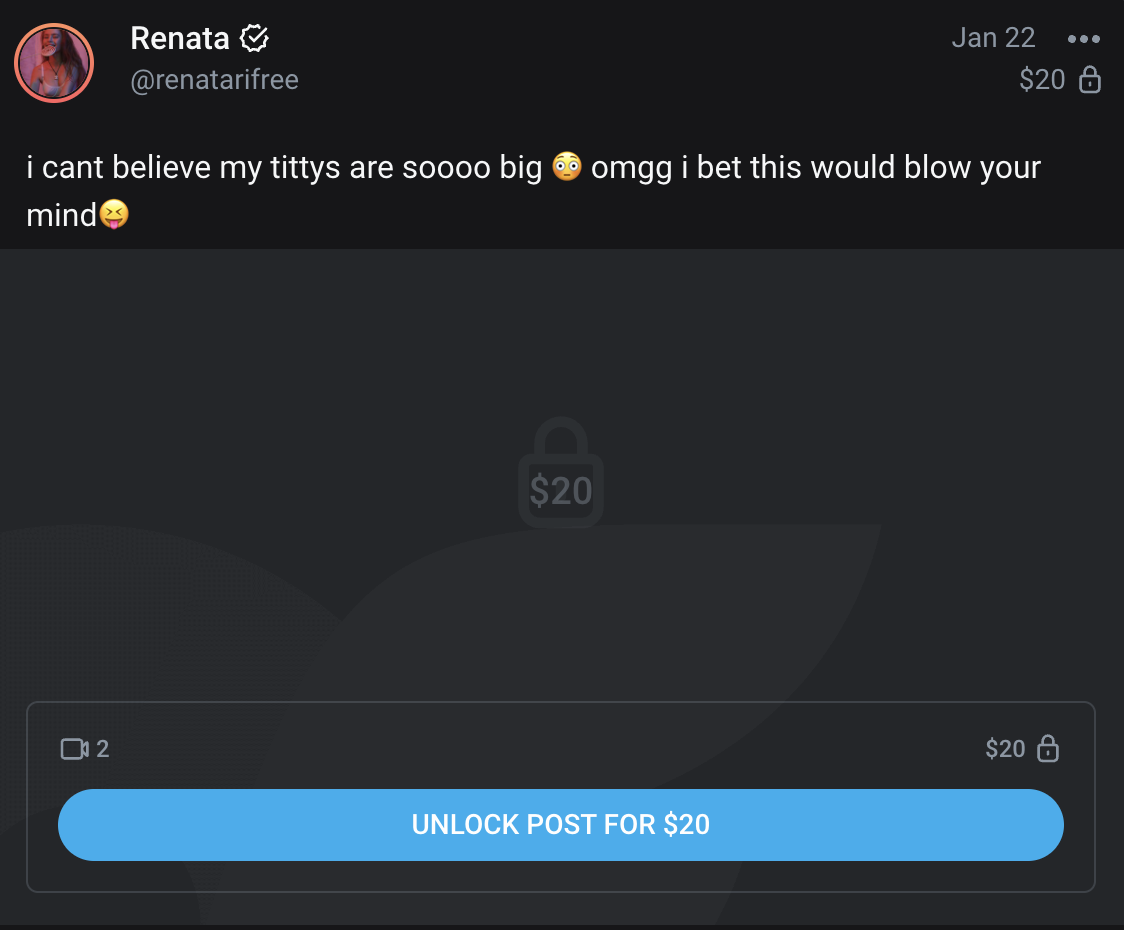Click the verified checkmark badge beside Renata

pos(255,39)
